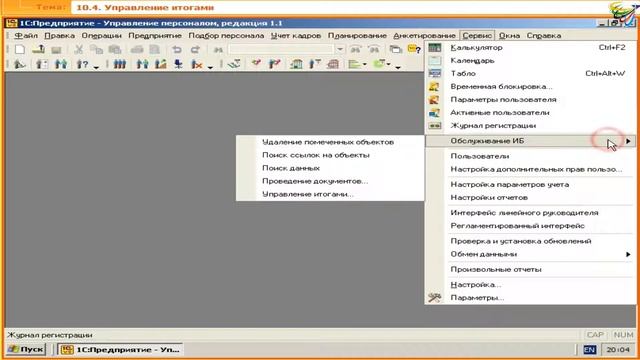This screenshot has height=360, width=640.
Task: Open dropdown arrow beside the green bar-chart icon
Action: [x=364, y=64]
